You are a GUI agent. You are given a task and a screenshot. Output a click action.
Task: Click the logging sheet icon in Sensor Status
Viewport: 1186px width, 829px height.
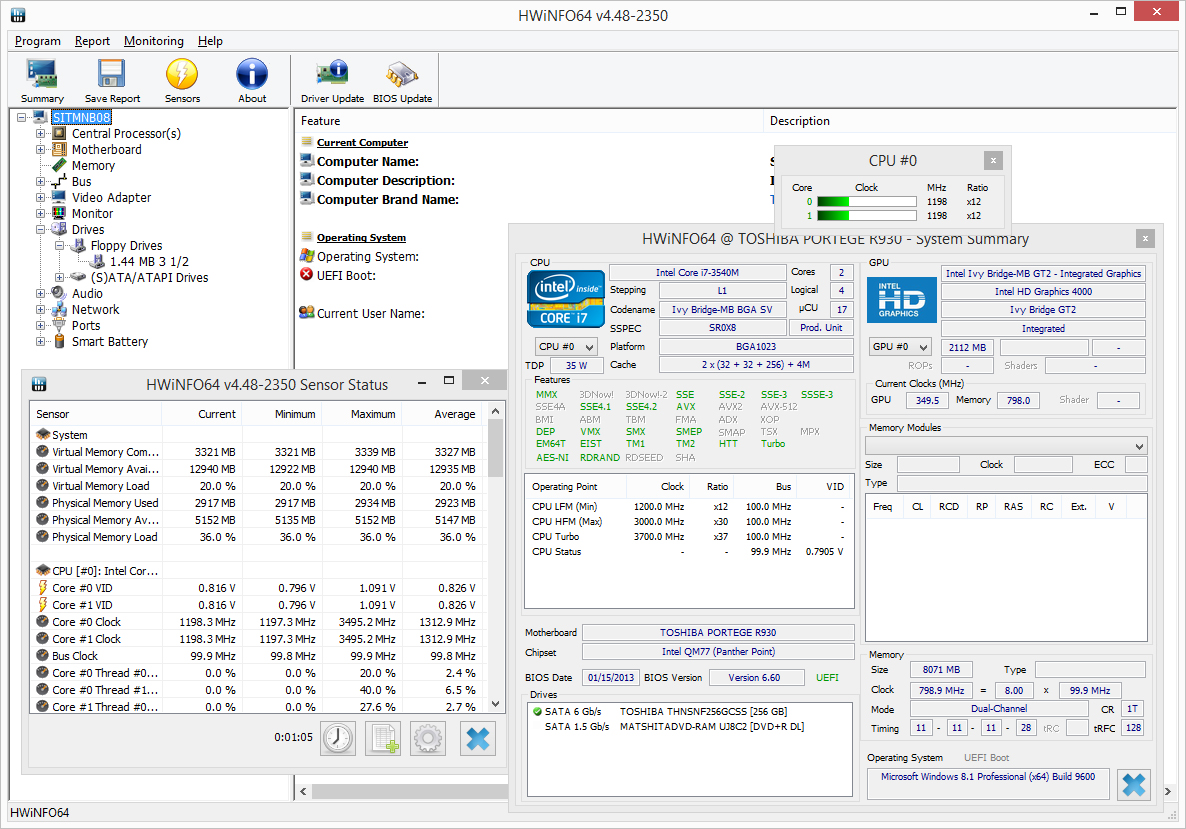point(383,737)
